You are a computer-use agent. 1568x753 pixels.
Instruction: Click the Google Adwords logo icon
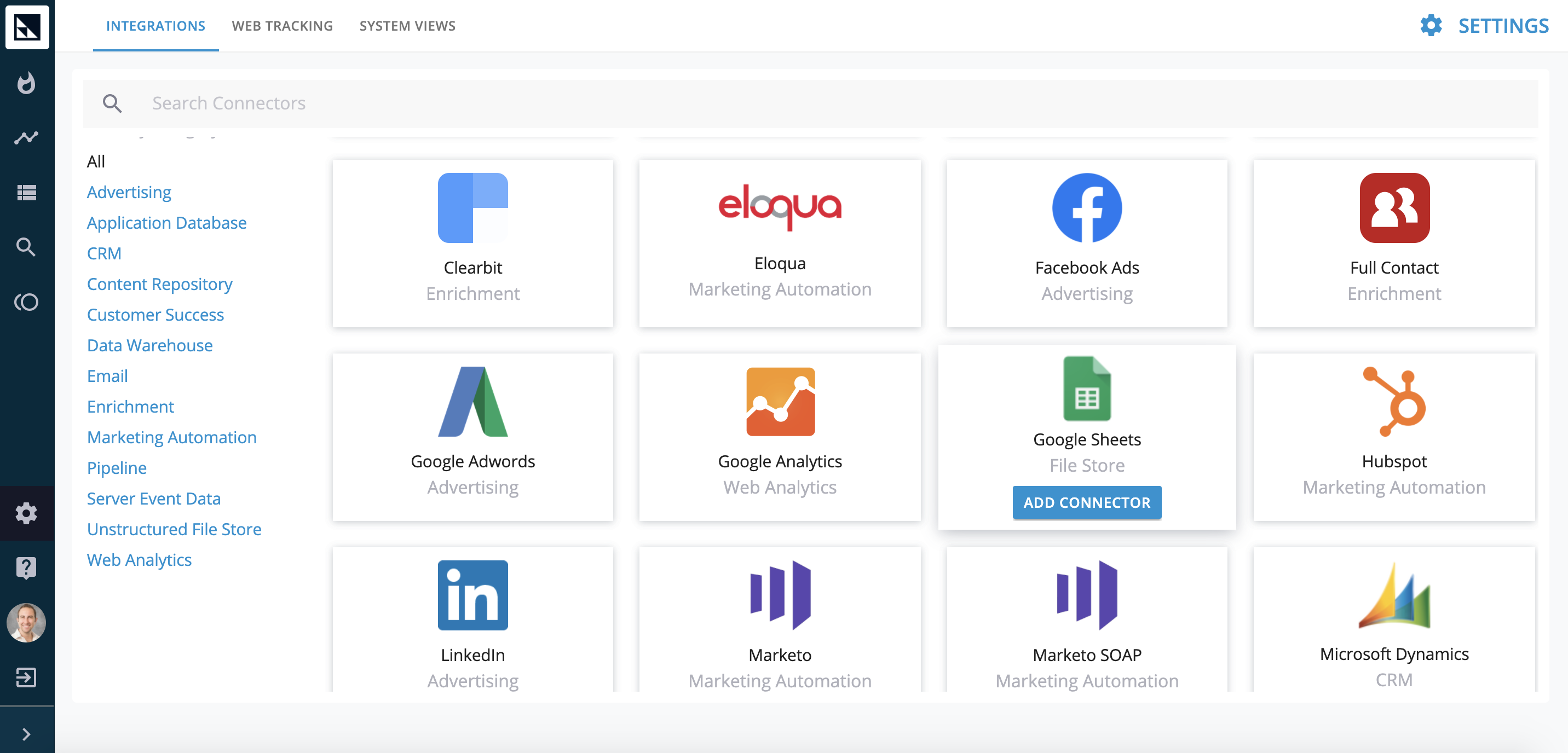pos(473,402)
